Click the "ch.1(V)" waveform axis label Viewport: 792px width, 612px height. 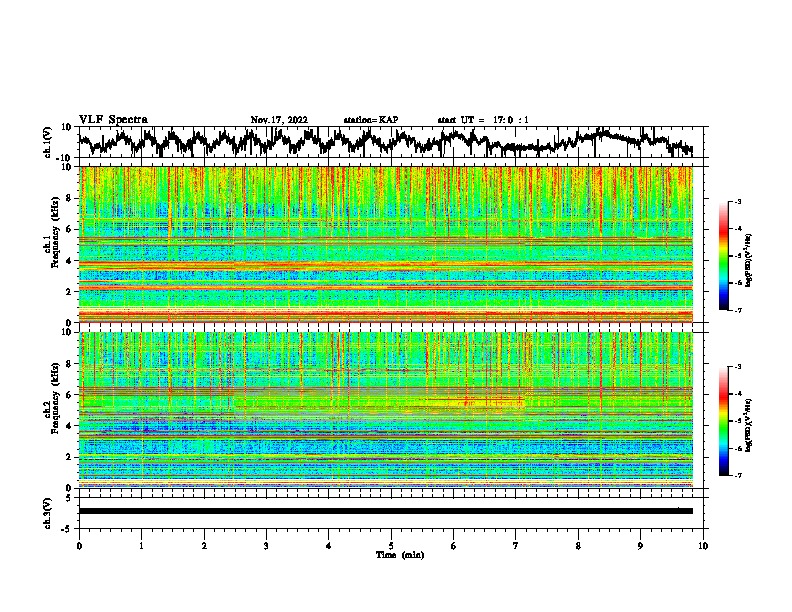[48, 142]
